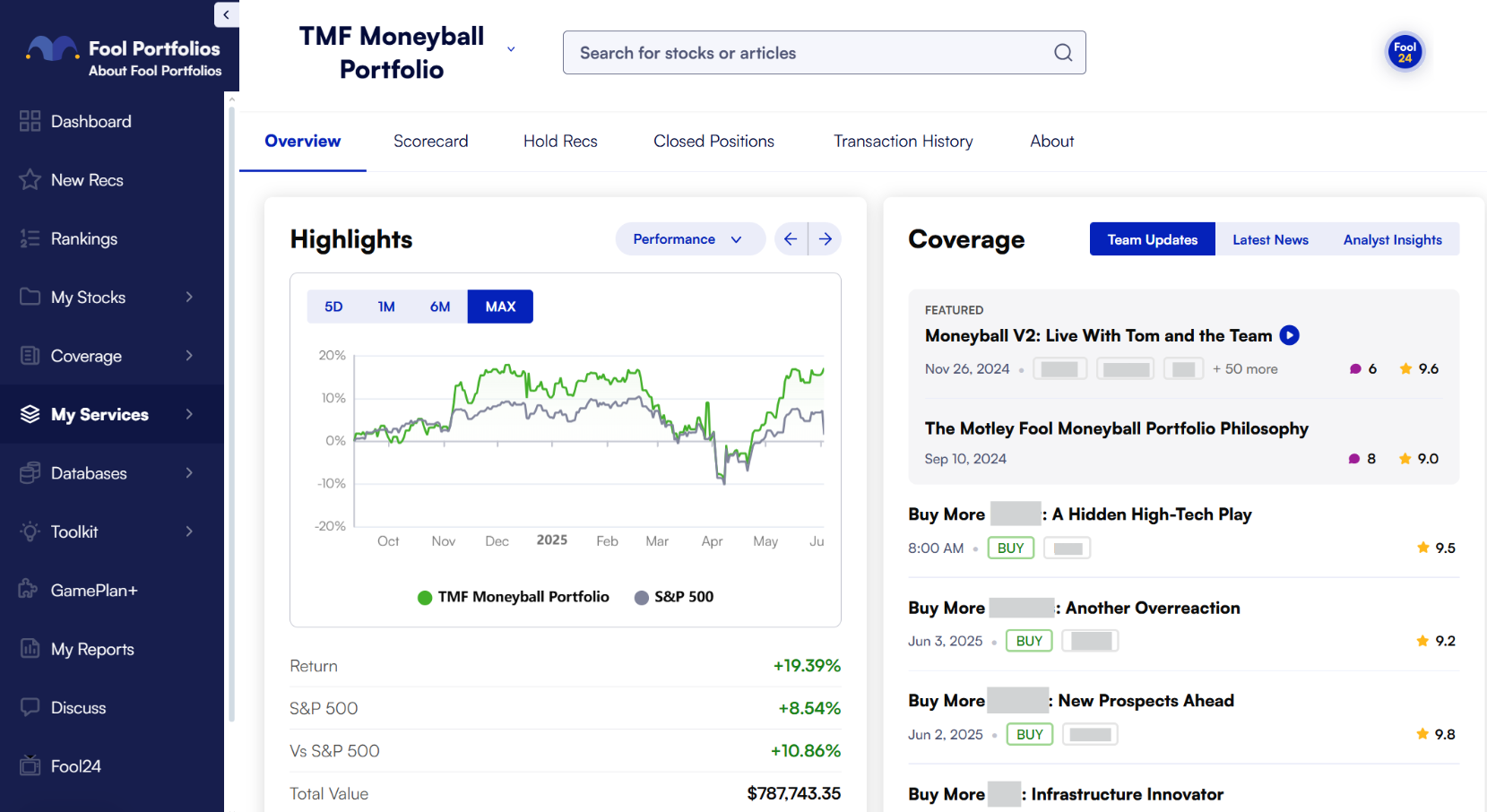Select the New Recs sidebar icon
Screen dimensions: 1487x812
(30, 179)
